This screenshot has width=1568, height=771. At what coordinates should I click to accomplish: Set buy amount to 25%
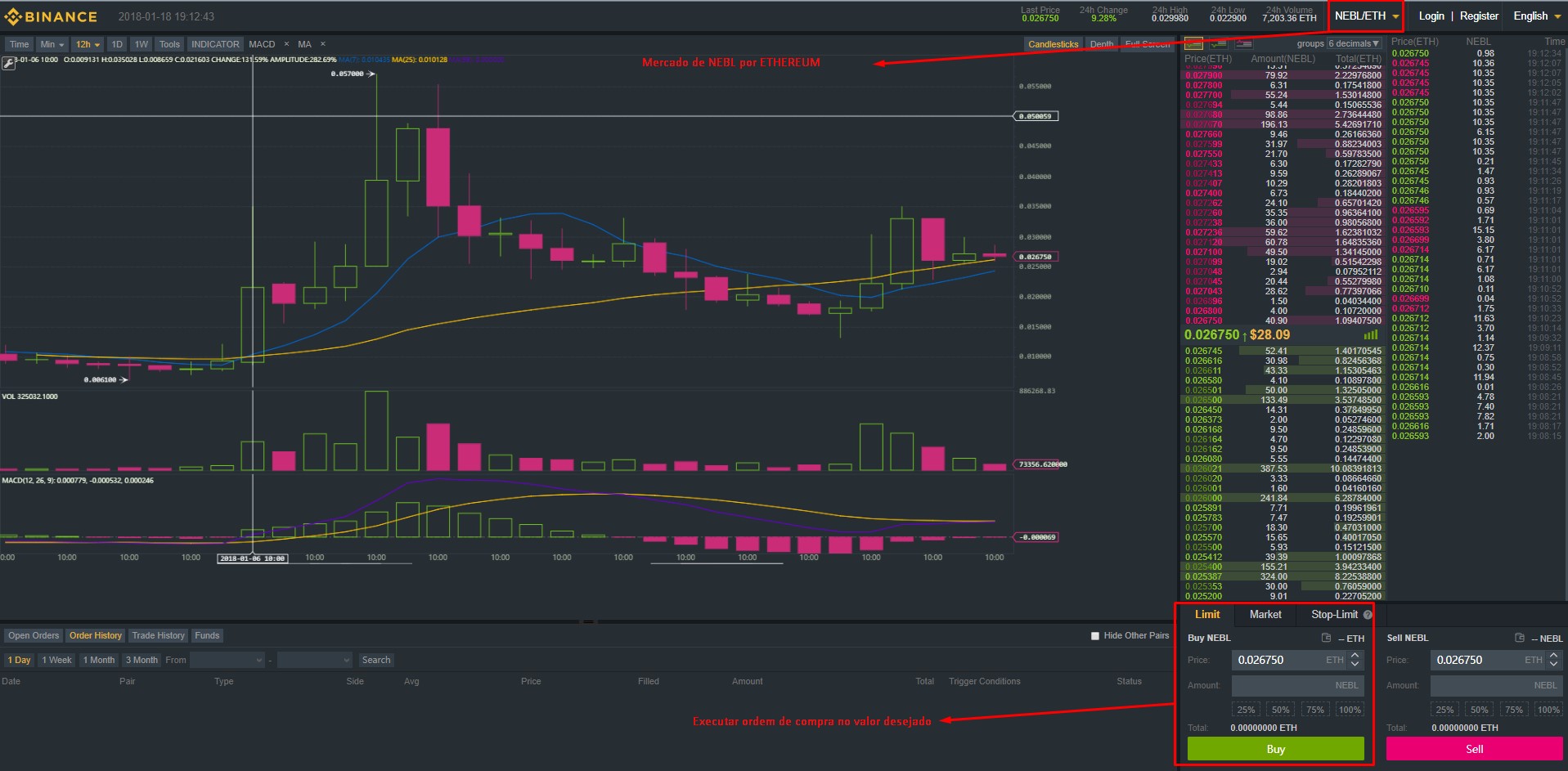point(1246,710)
